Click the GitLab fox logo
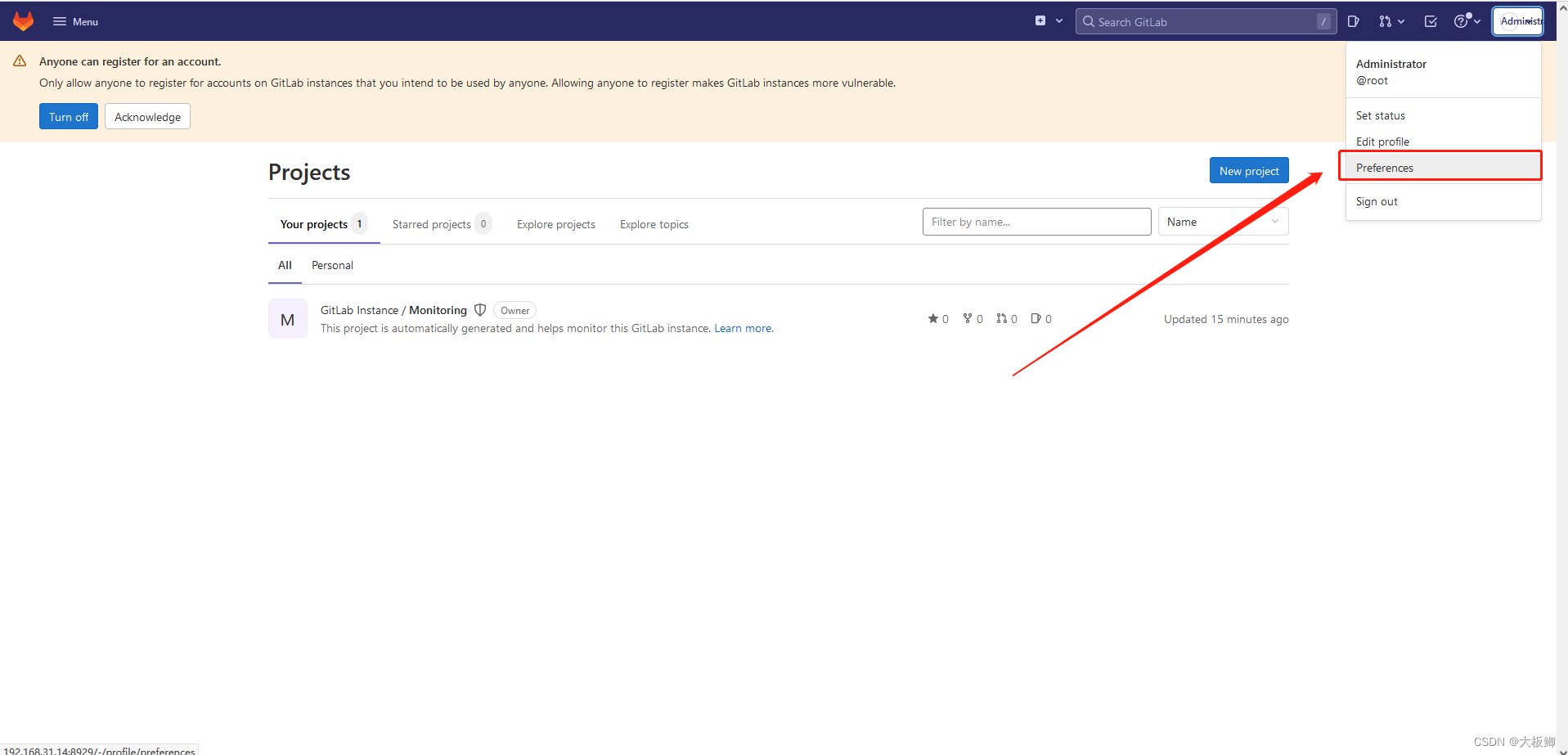Viewport: 1568px width, 755px height. (x=24, y=21)
